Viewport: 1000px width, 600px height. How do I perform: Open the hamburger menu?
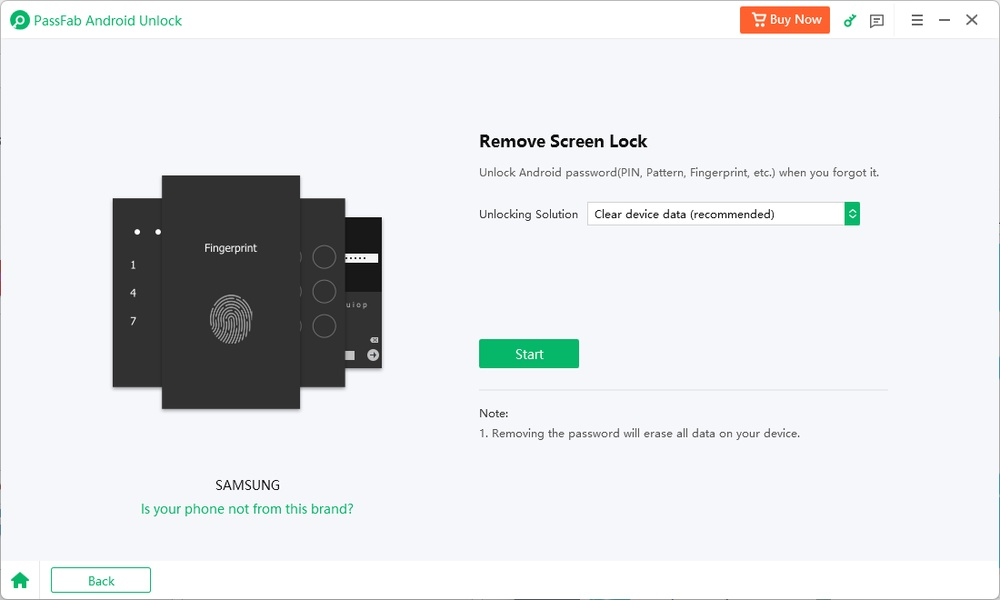pos(917,20)
